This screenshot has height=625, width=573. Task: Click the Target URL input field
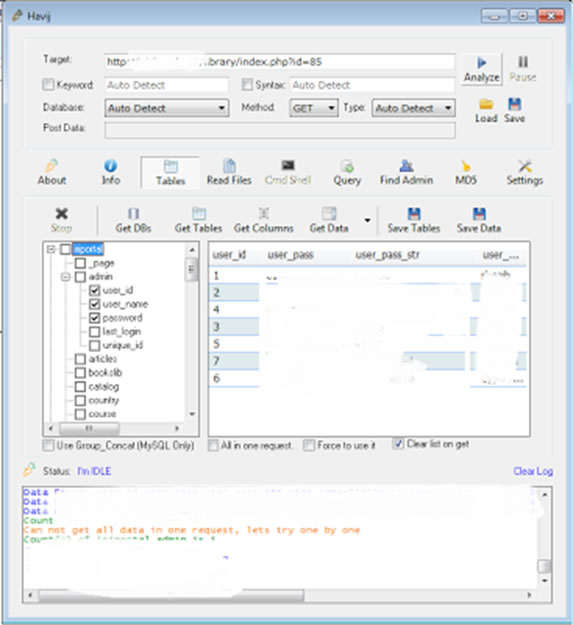(x=280, y=62)
